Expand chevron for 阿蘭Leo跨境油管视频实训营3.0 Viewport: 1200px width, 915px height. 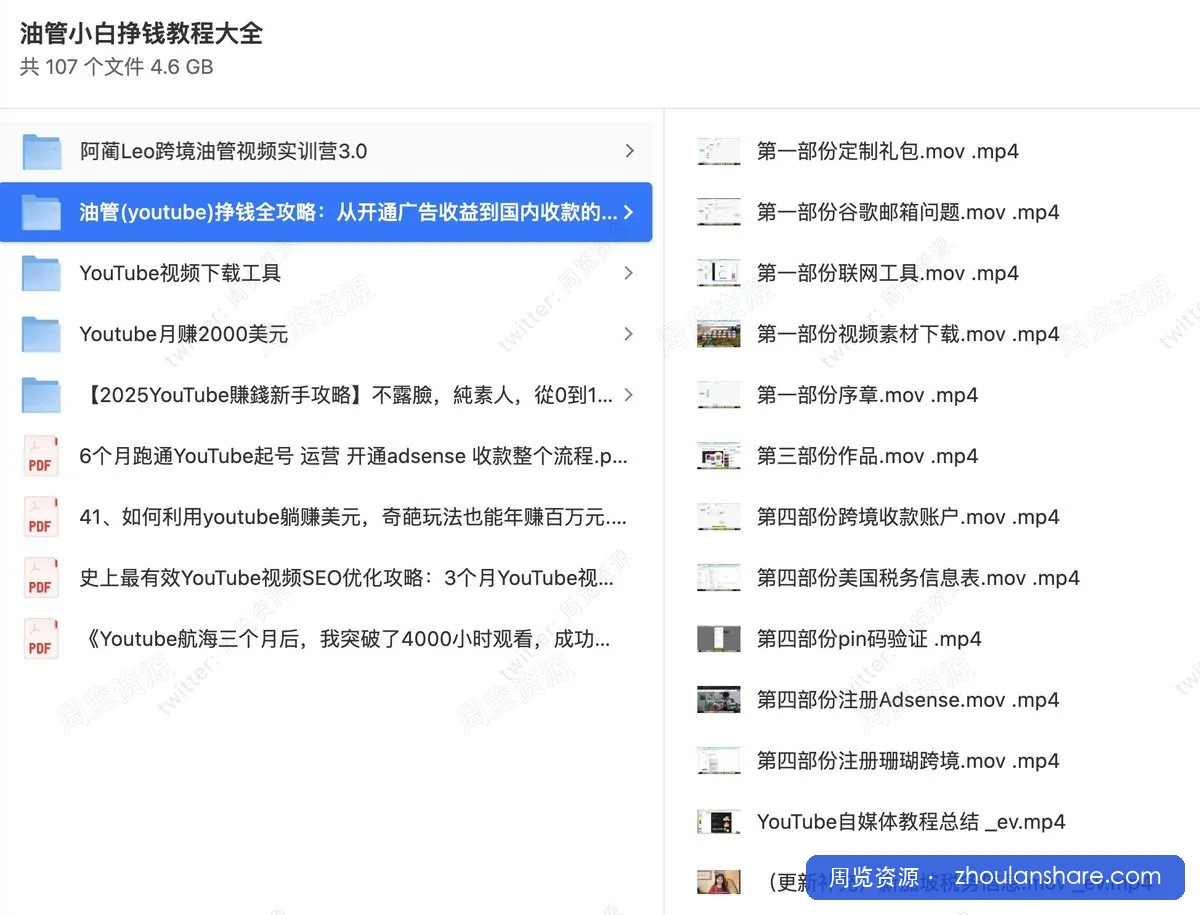[x=629, y=151]
